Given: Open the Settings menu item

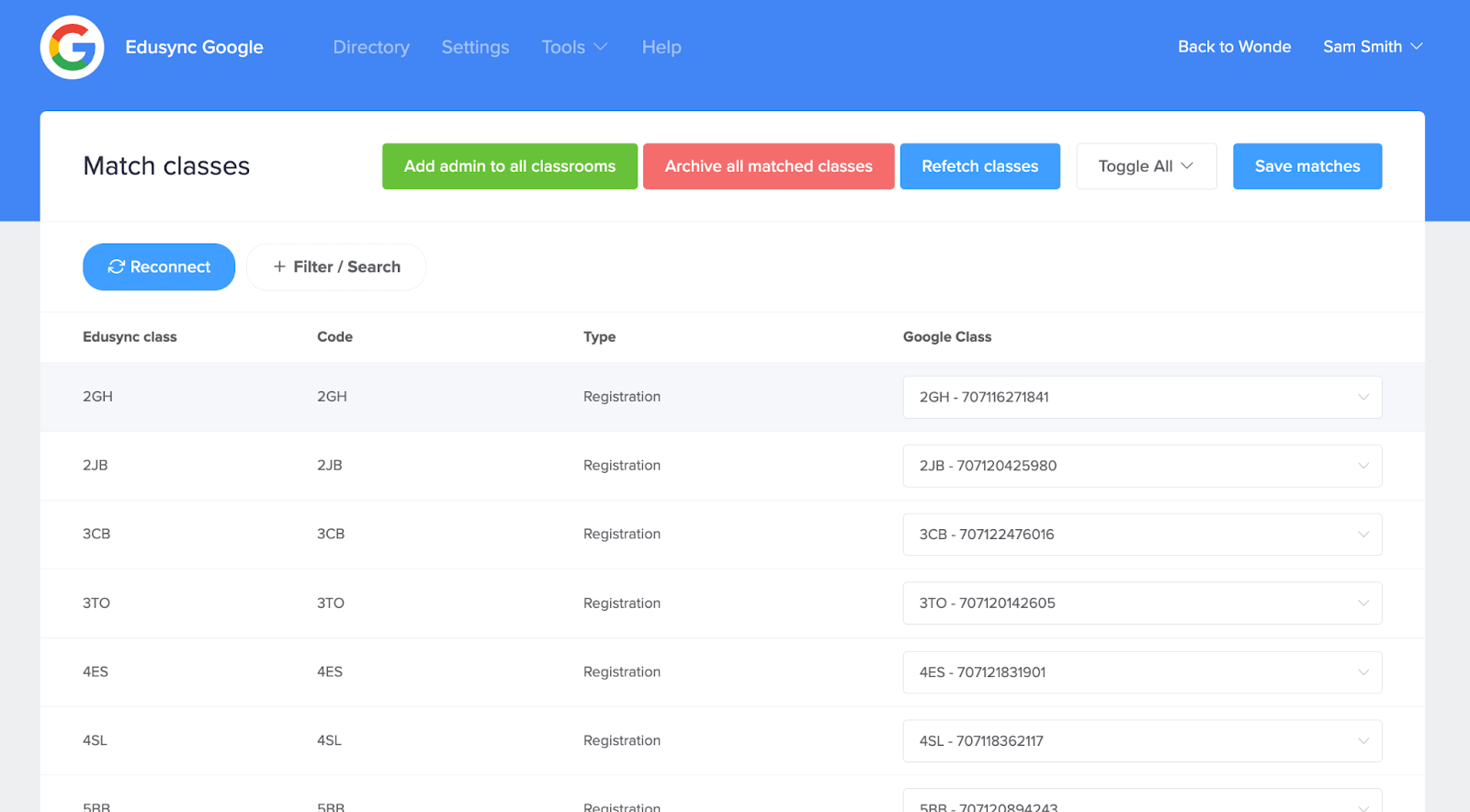Looking at the screenshot, I should 475,47.
